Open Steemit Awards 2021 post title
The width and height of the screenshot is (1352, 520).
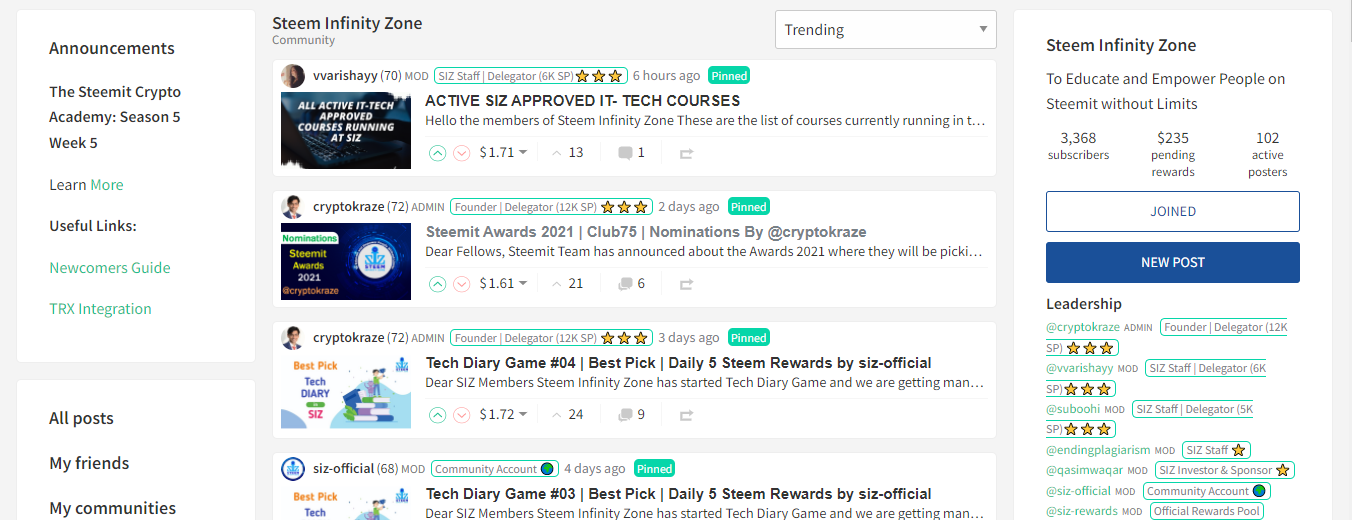point(646,232)
